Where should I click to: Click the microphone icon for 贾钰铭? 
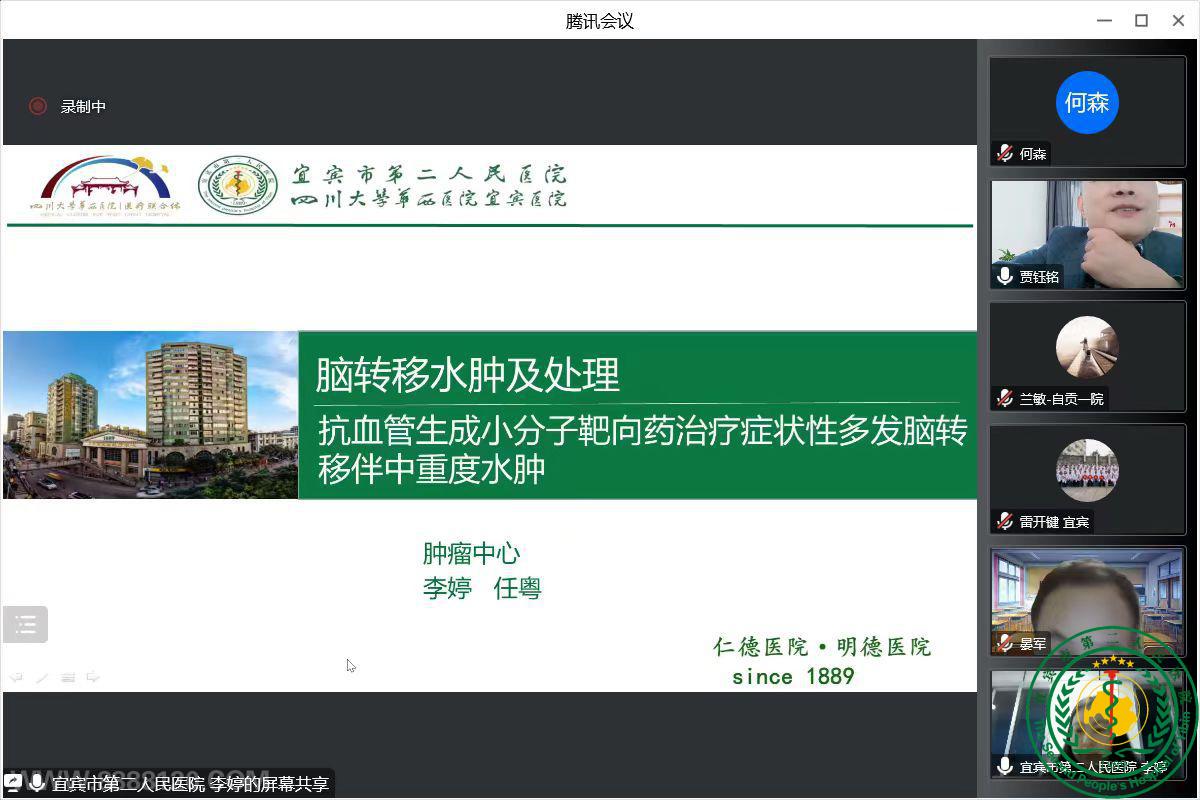[1005, 276]
